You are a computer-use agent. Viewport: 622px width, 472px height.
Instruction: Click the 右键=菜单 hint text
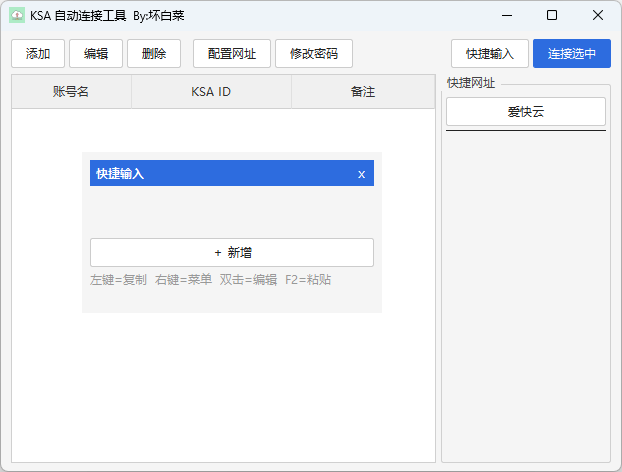tap(183, 280)
